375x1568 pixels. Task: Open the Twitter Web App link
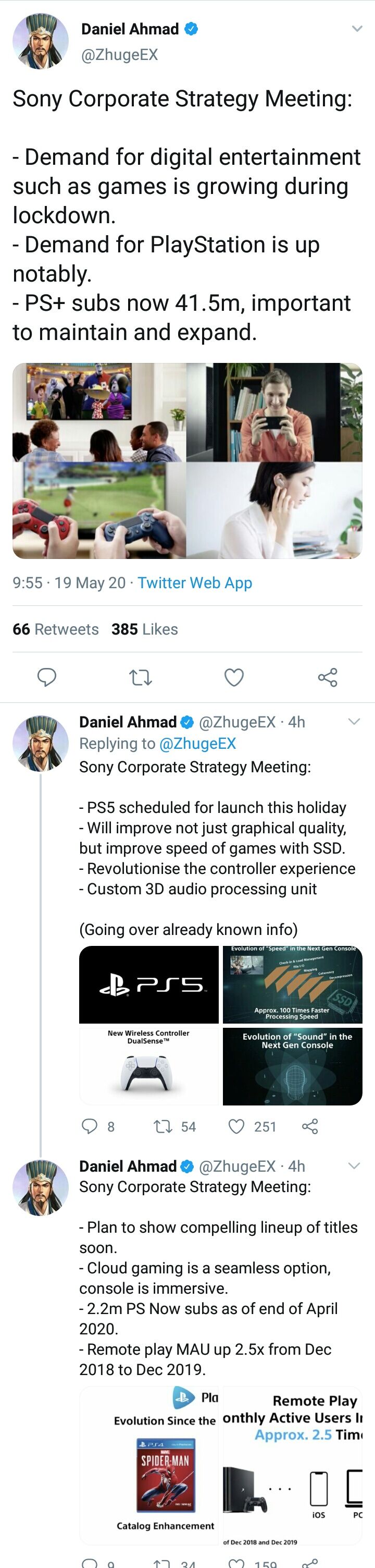[x=194, y=582]
